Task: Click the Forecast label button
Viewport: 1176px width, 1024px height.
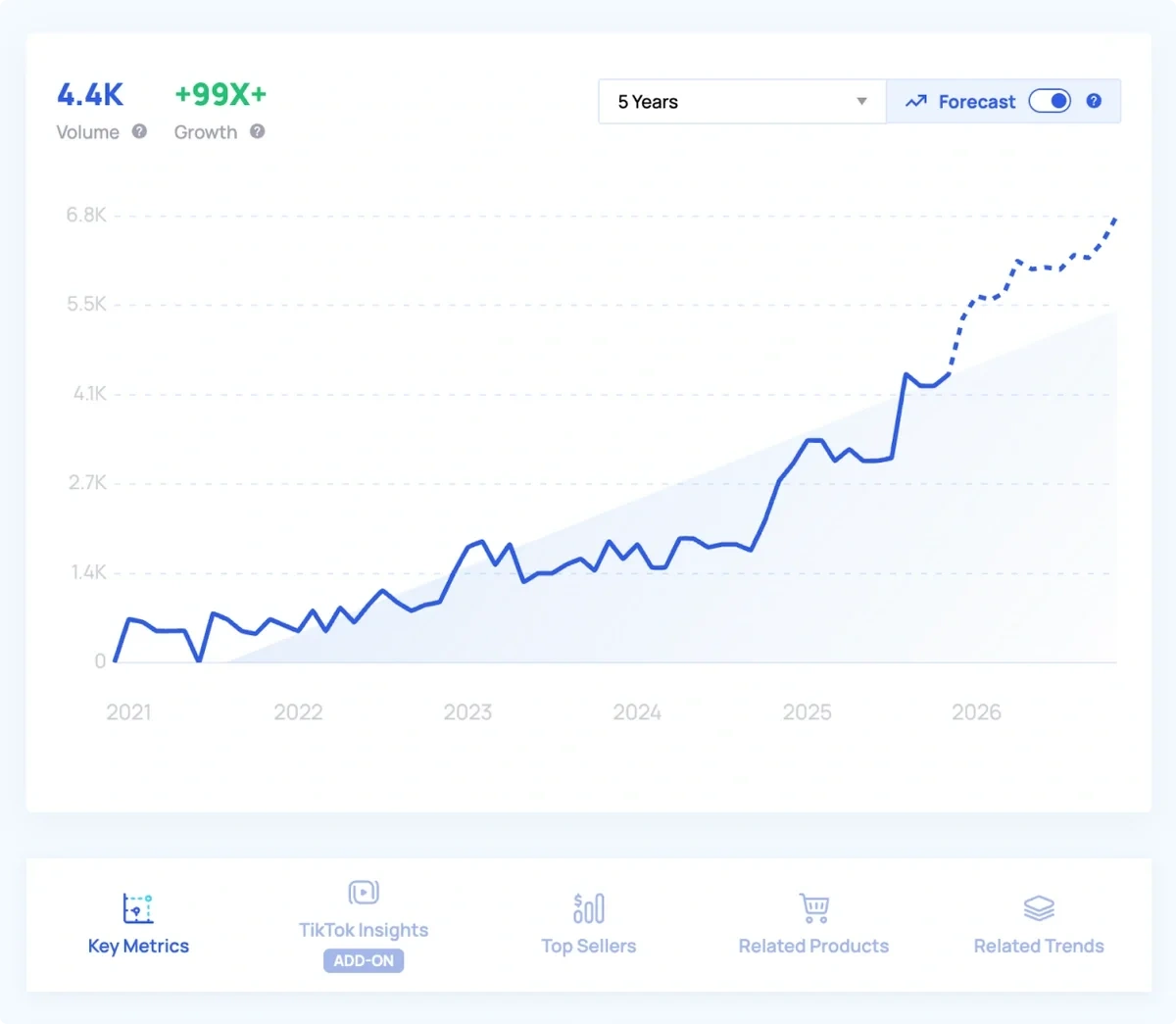Action: coord(976,101)
